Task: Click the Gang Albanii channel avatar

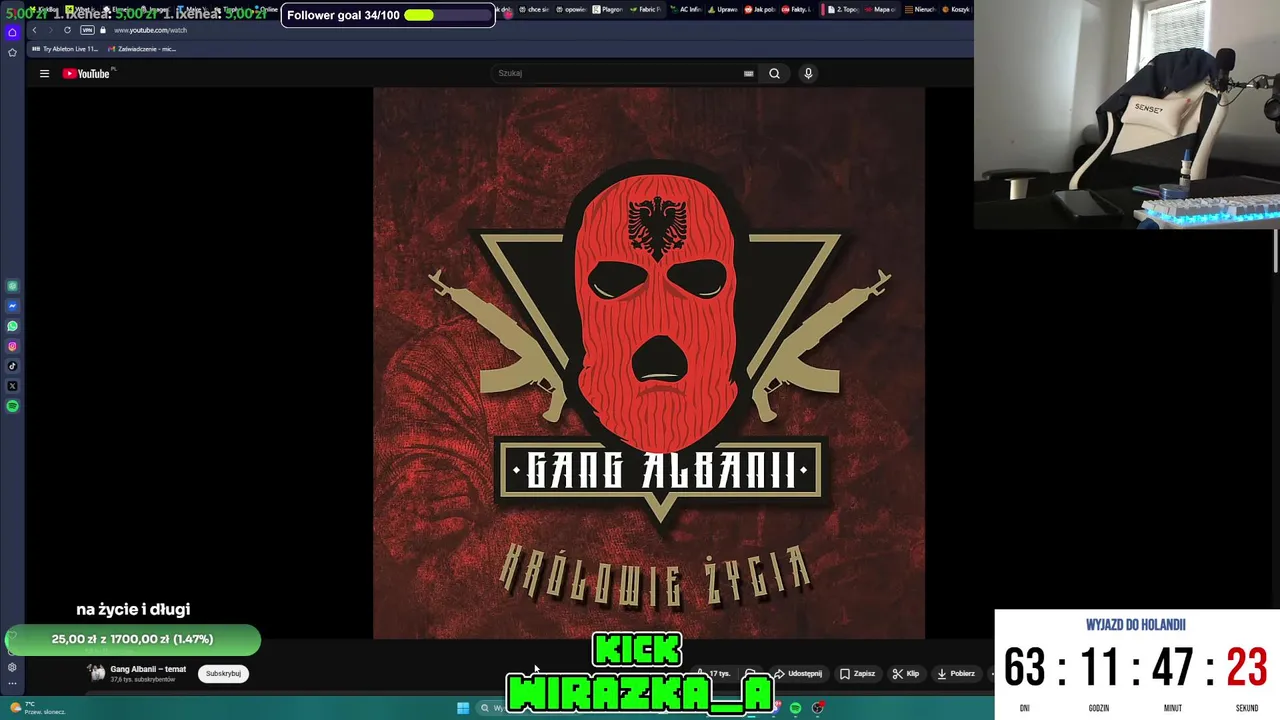Action: (97, 673)
